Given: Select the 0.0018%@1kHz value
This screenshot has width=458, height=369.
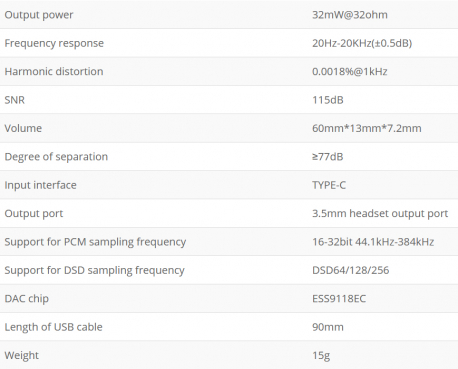Looking at the screenshot, I should [350, 71].
